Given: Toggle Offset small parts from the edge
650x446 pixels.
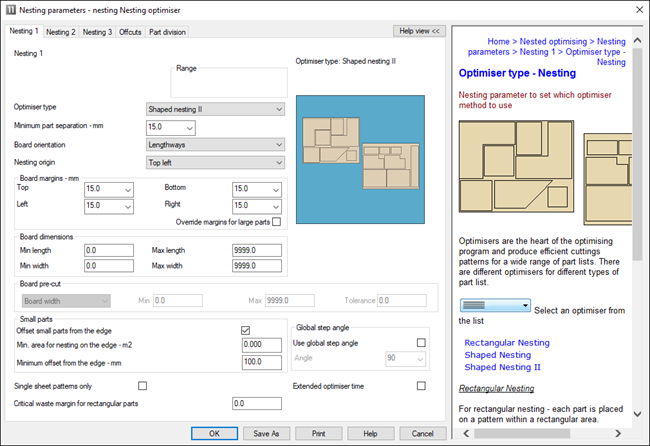Looking at the screenshot, I should pyautogui.click(x=246, y=330).
